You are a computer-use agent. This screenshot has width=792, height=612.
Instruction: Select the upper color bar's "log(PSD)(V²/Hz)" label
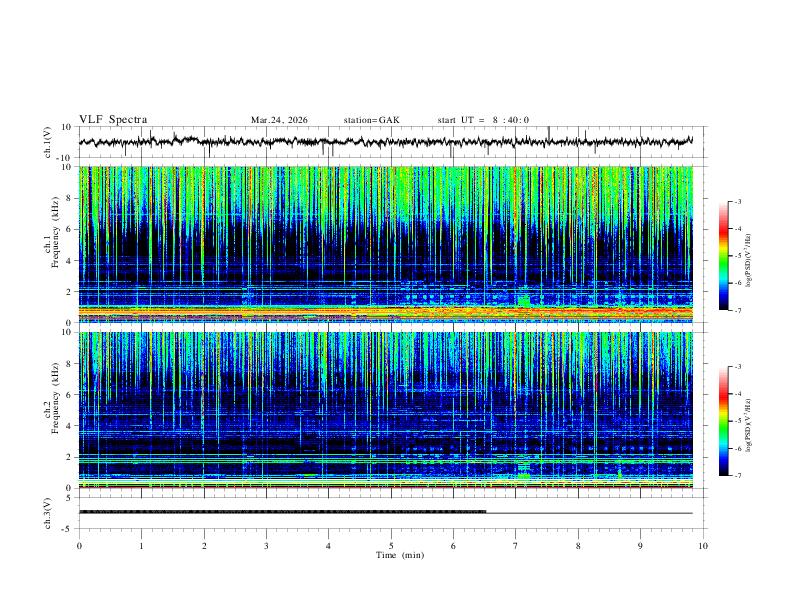tap(748, 261)
